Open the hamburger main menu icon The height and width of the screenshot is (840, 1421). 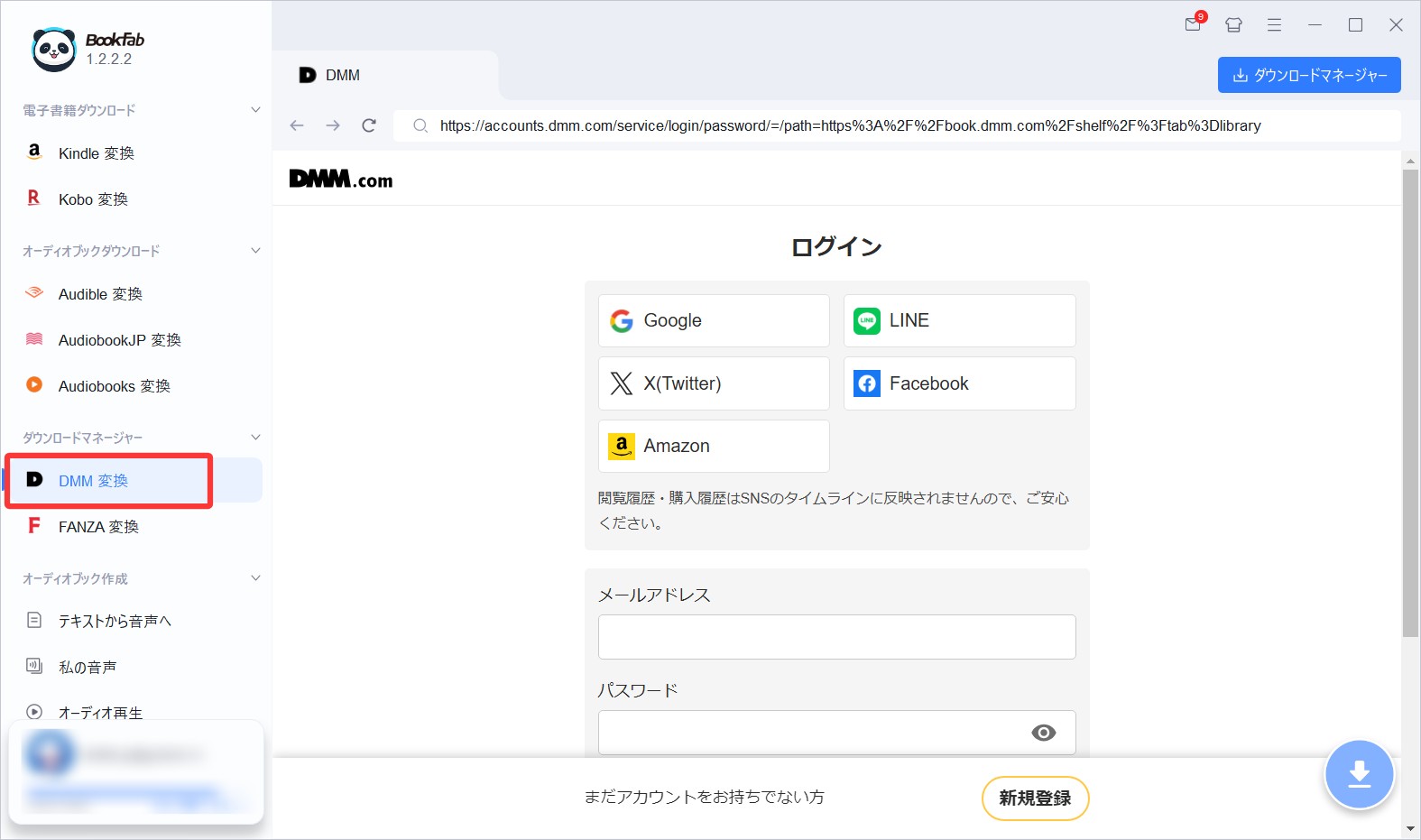point(1274,25)
